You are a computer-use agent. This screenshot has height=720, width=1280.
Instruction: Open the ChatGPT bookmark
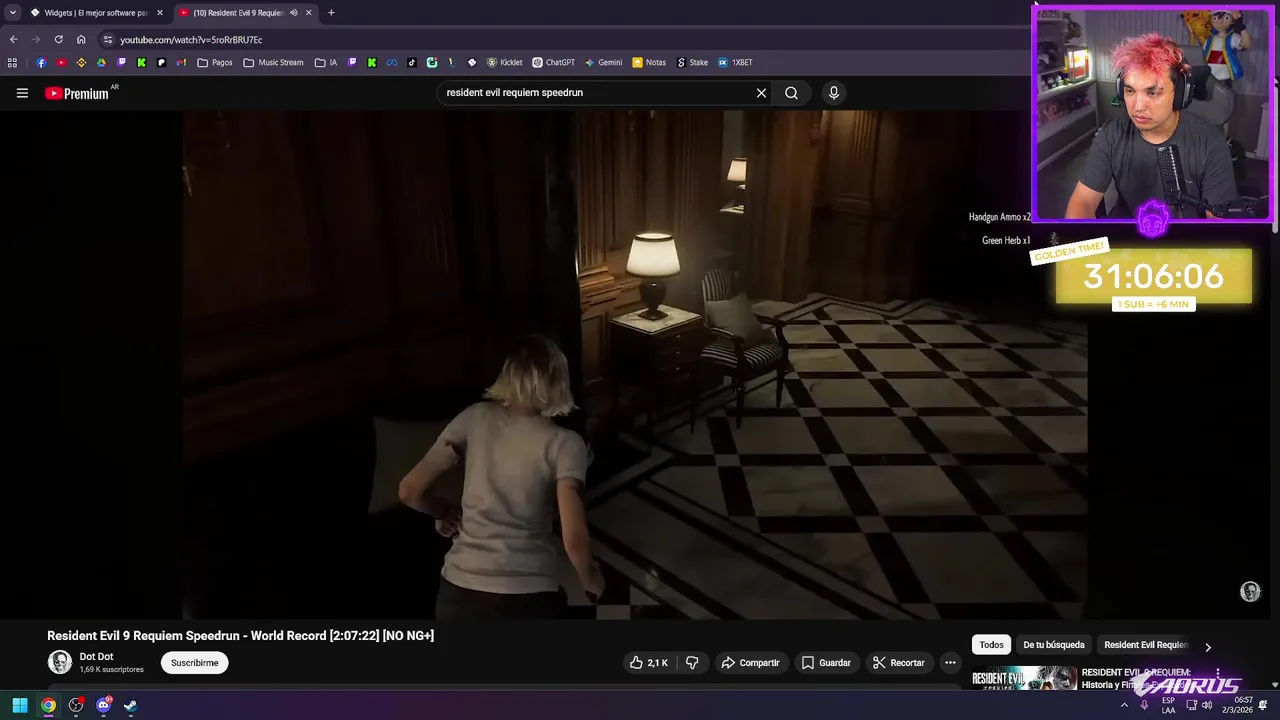coord(553,62)
